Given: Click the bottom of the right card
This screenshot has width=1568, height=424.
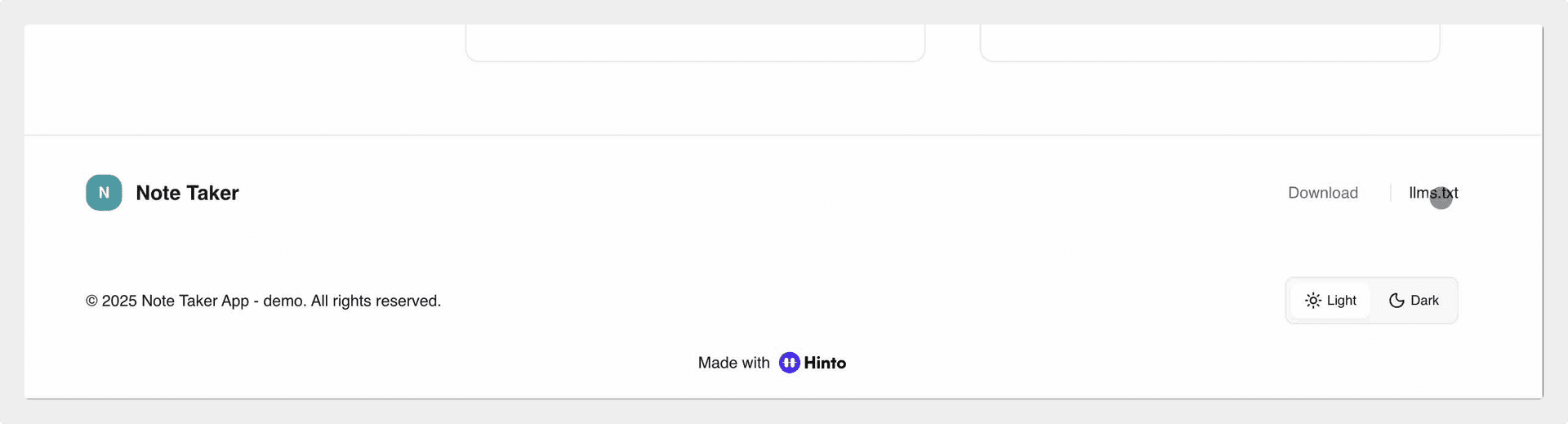Looking at the screenshot, I should pyautogui.click(x=1209, y=60).
